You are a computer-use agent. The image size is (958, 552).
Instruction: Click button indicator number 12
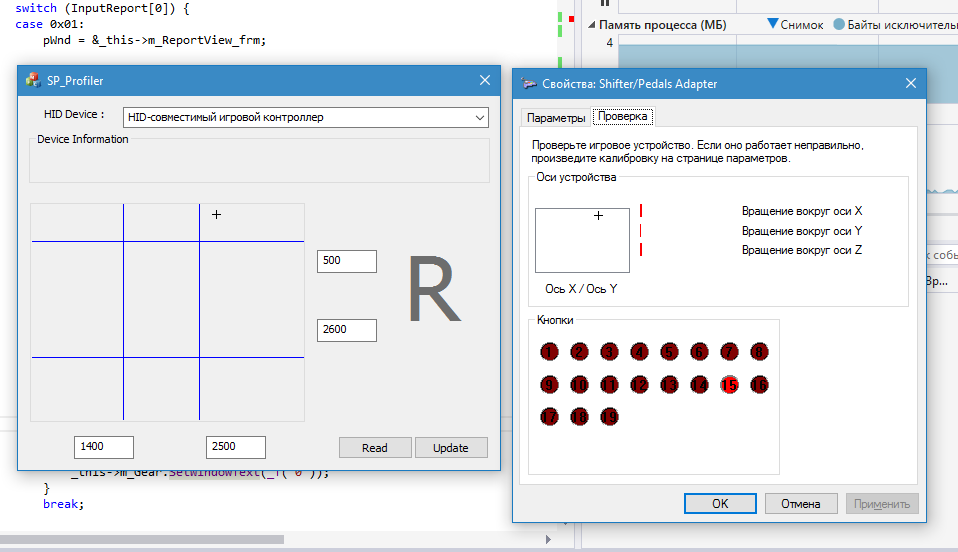pos(639,384)
